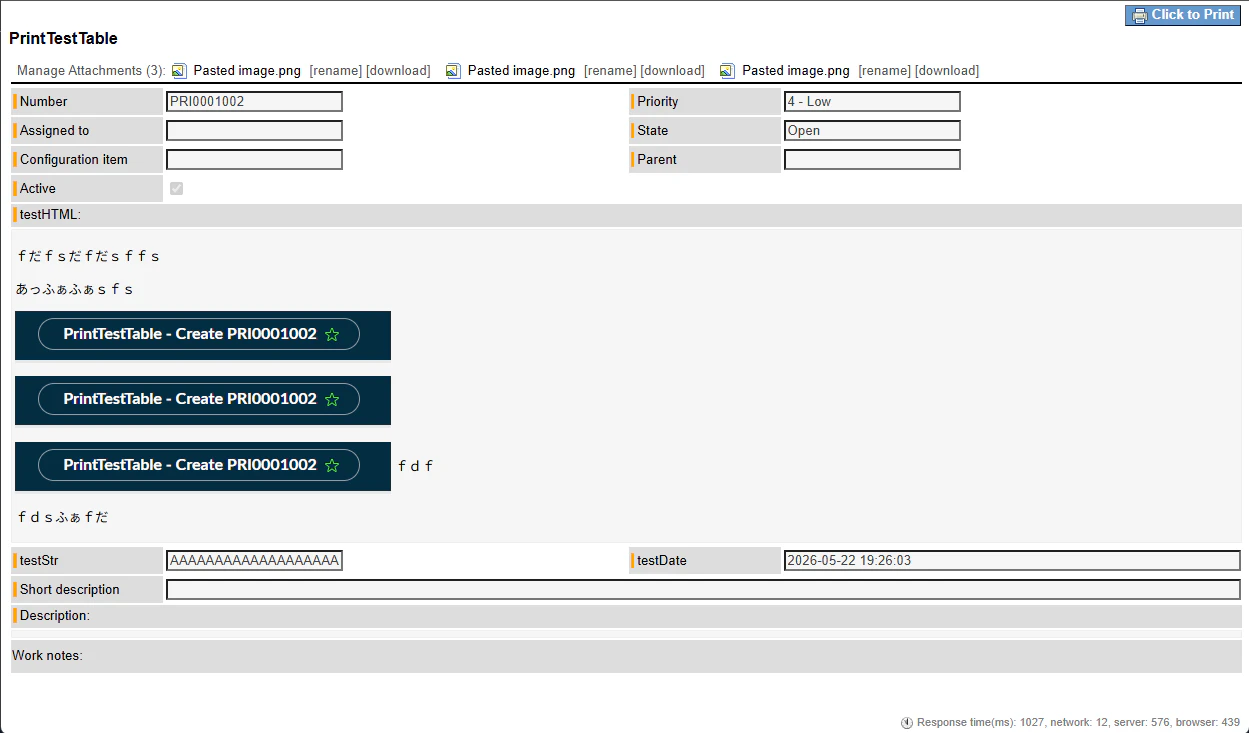This screenshot has height=733, width=1249.
Task: Click the testDate field showing 2026-05-22 19:26:03
Action: coord(1012,560)
